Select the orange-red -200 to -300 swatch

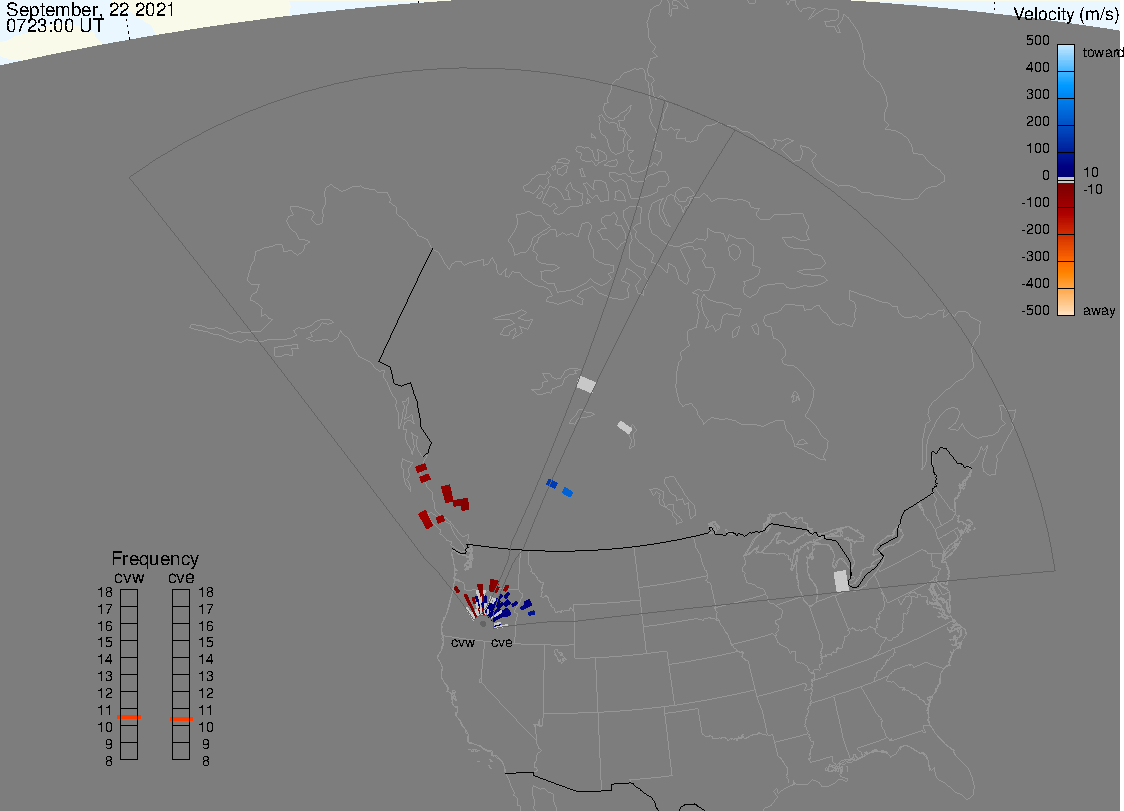pyautogui.click(x=1066, y=247)
